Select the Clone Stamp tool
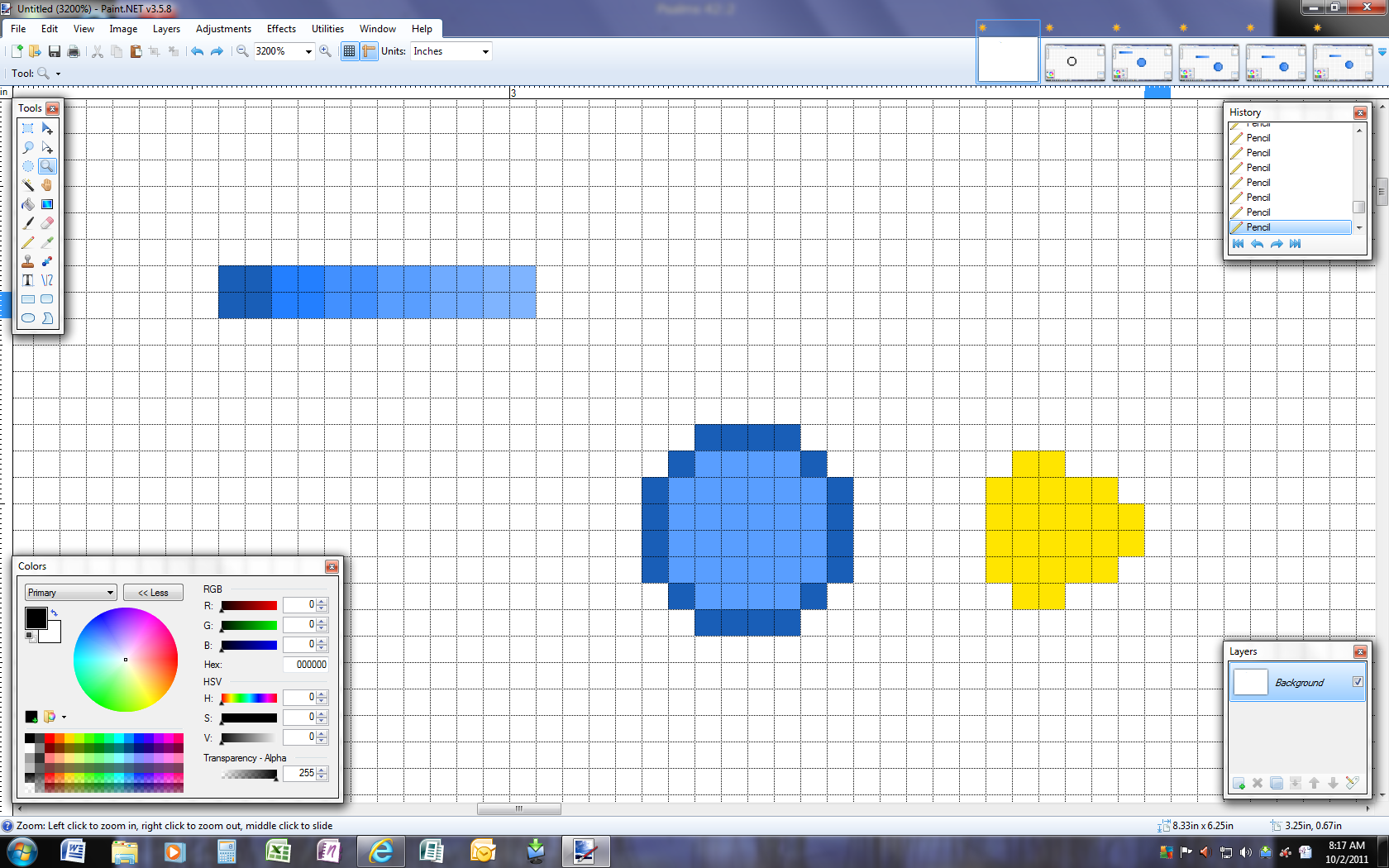The height and width of the screenshot is (868, 1389). (28, 261)
